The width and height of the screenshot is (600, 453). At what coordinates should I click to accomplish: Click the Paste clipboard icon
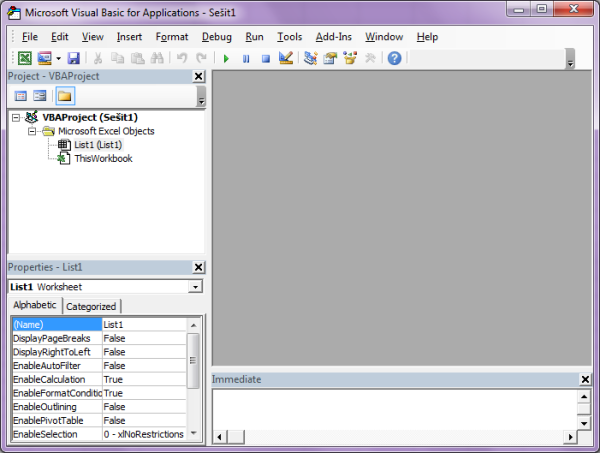[138, 58]
